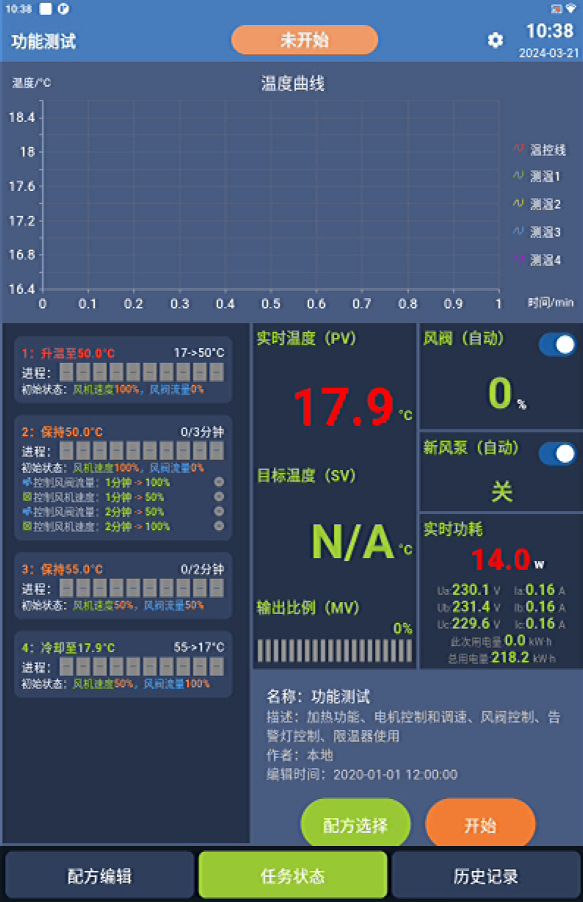Click the round notification icon in status bar
The width and height of the screenshot is (583, 902).
click(x=63, y=9)
